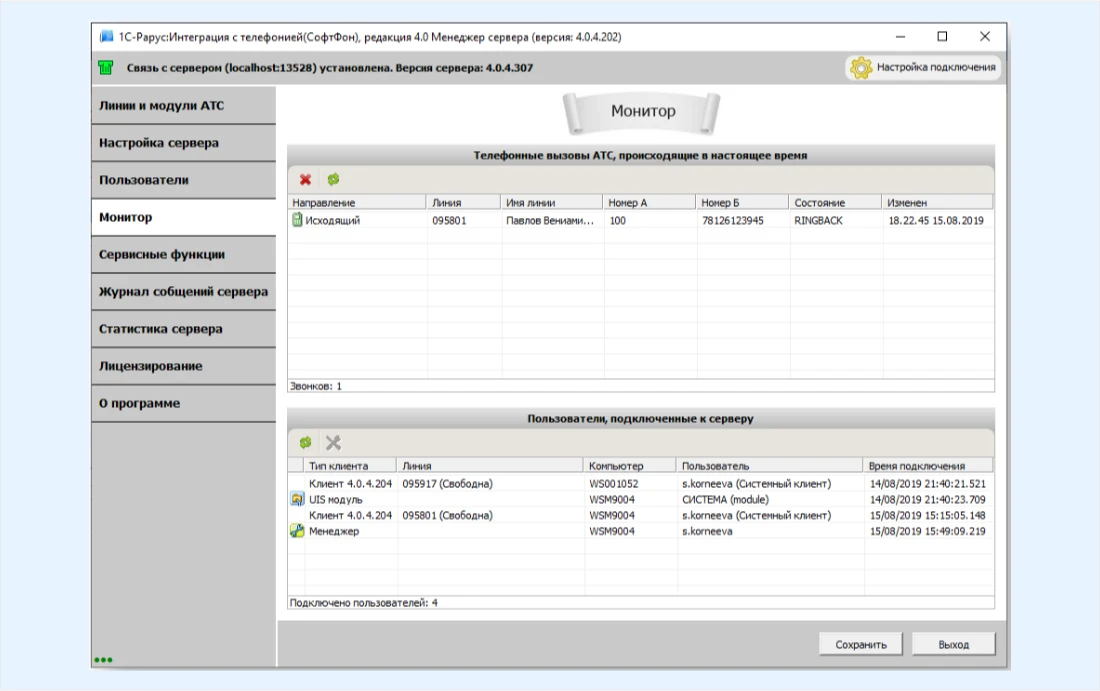Open Сервисные функции section
Screen dimensions: 1100x691
(183, 255)
